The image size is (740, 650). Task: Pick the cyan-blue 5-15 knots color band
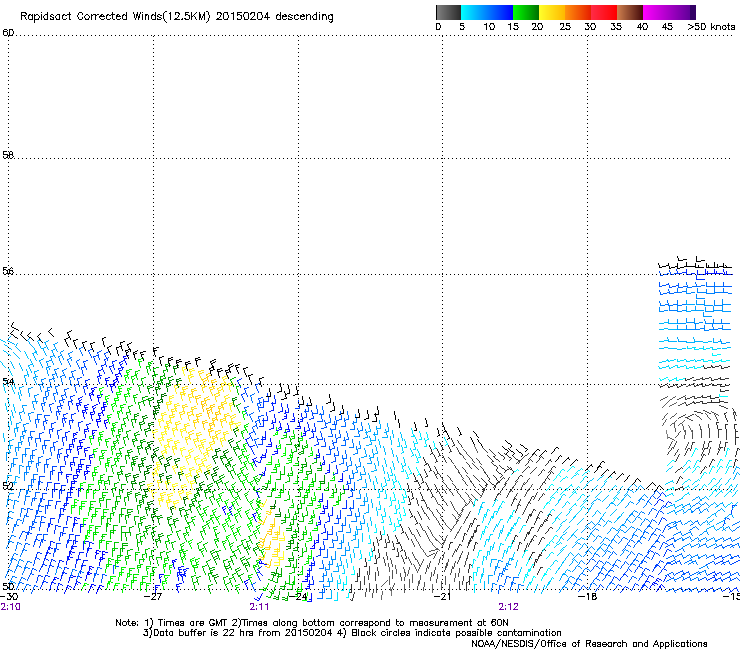click(487, 12)
